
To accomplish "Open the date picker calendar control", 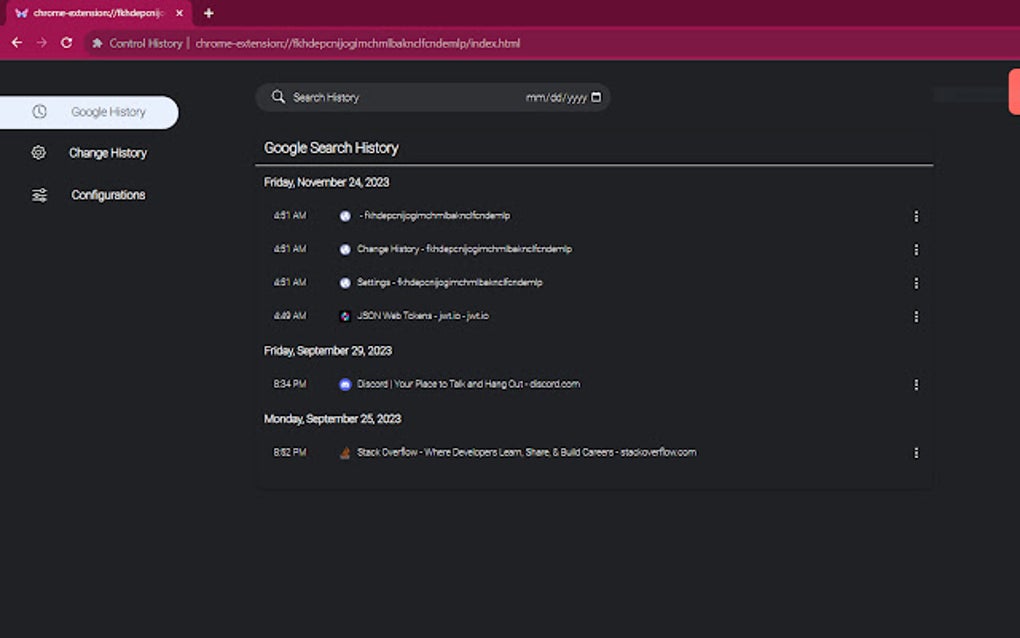I will [596, 97].
